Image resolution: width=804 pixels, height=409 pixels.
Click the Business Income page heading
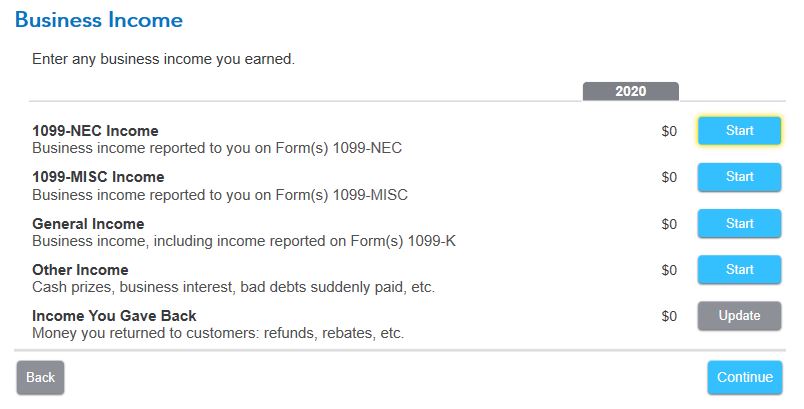tap(99, 20)
